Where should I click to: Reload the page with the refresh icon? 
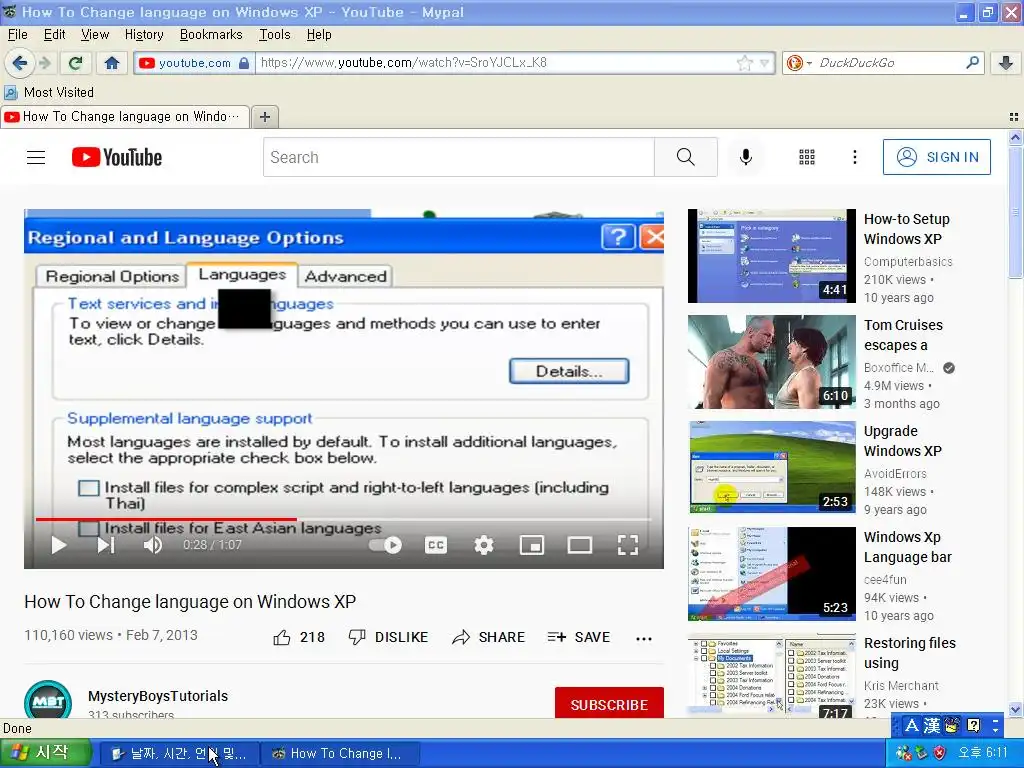click(76, 63)
